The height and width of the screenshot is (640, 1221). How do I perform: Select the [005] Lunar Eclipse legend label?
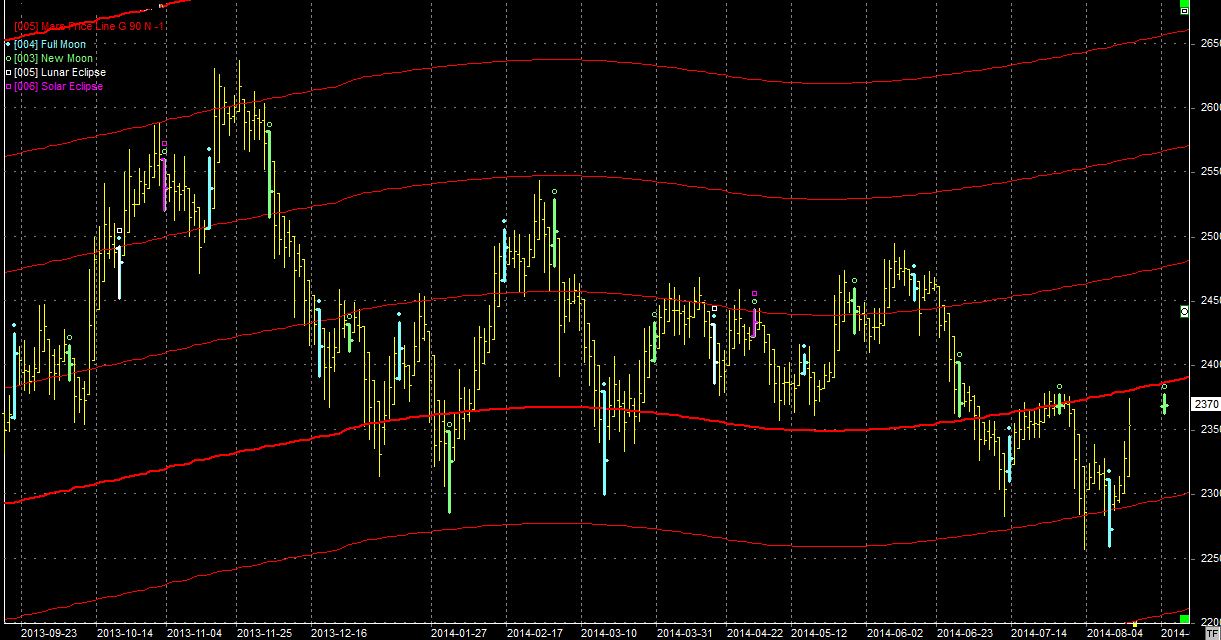[60, 72]
